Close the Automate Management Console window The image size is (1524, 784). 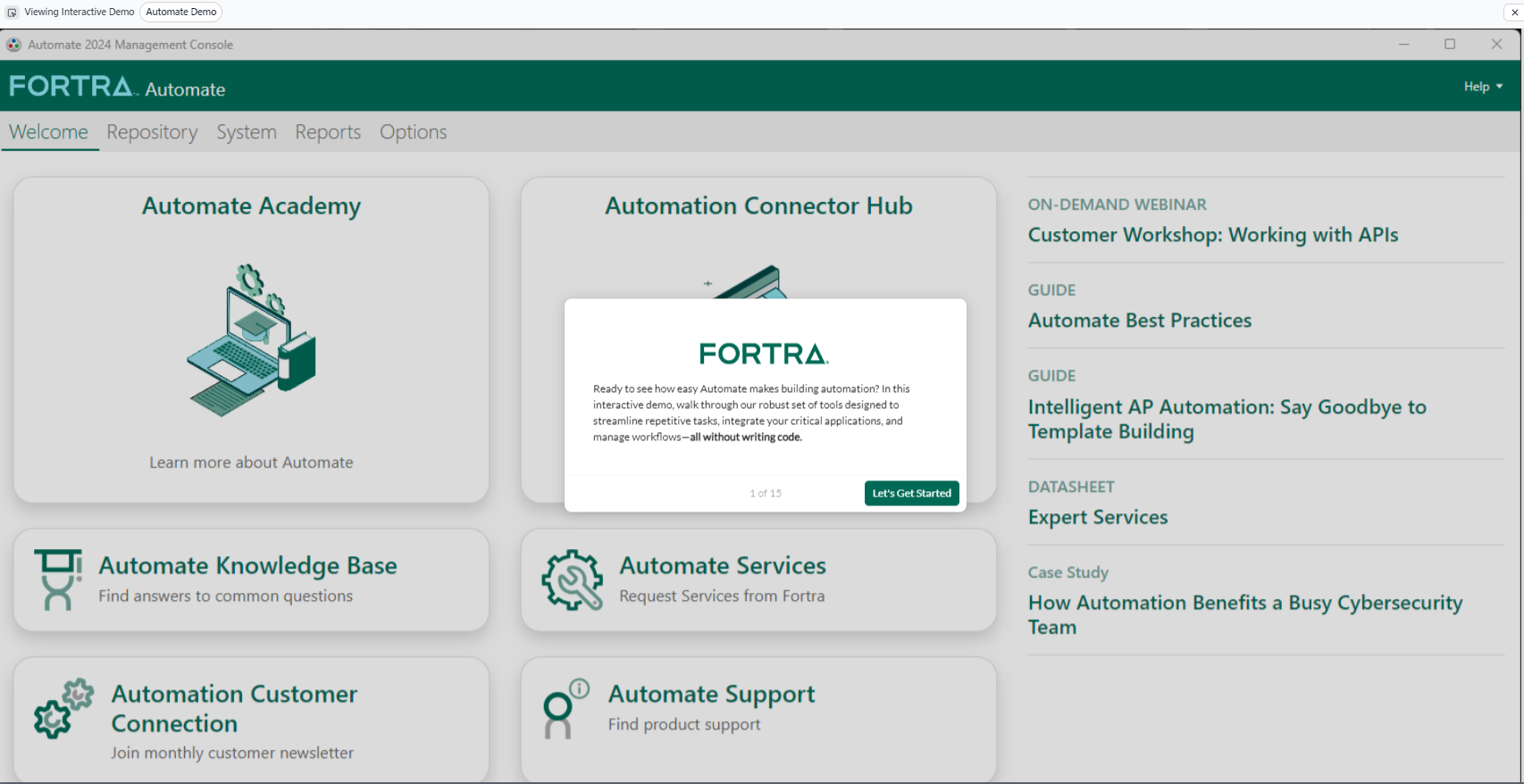pyautogui.click(x=1496, y=44)
